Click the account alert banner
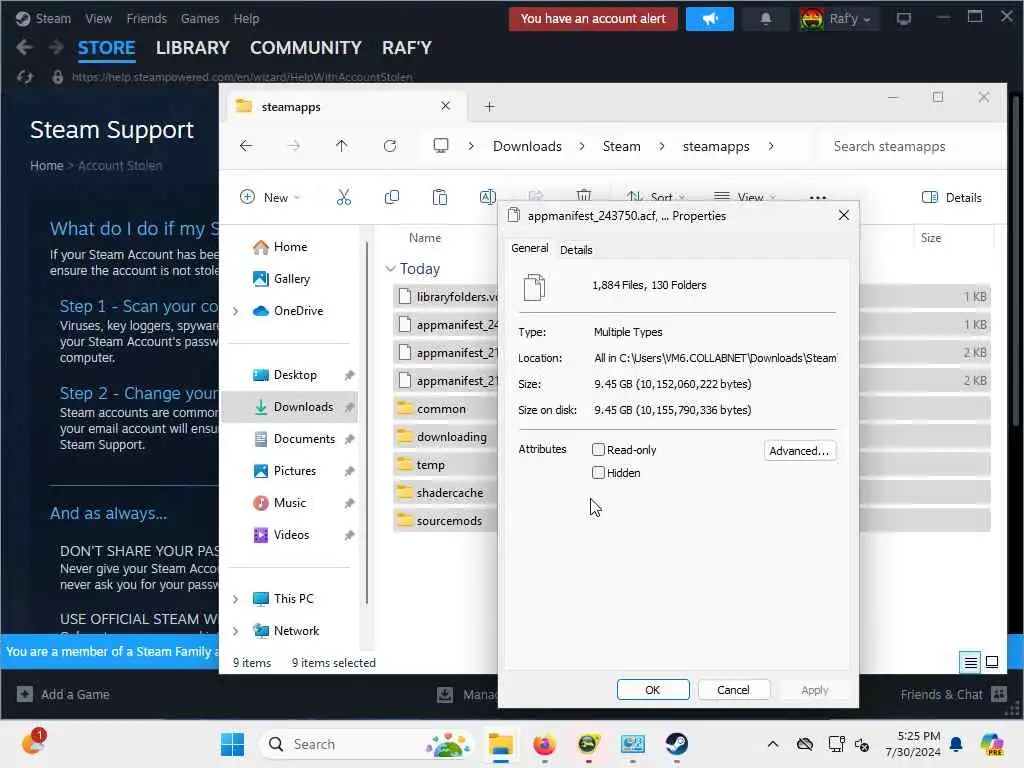The width and height of the screenshot is (1024, 768). (593, 19)
